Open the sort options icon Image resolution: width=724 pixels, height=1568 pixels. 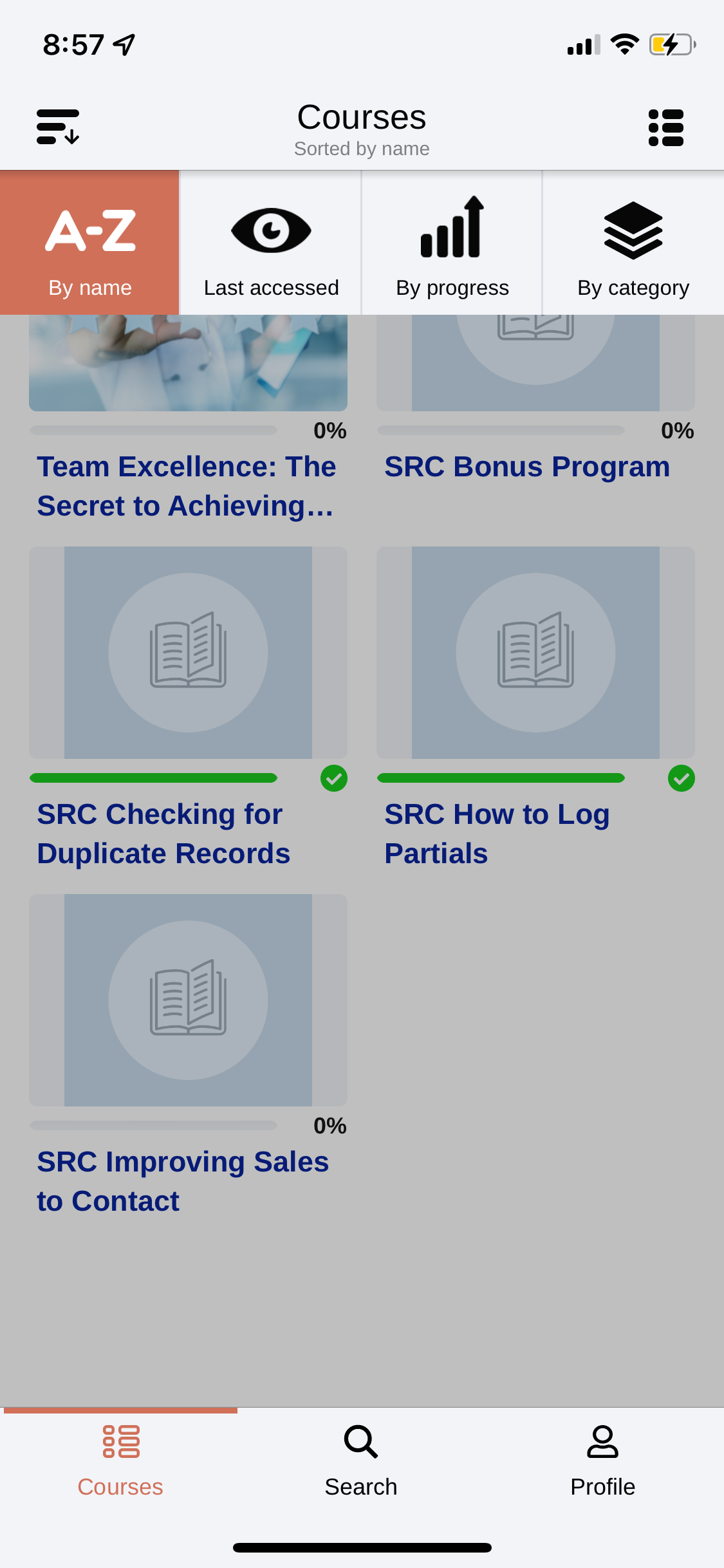coord(58,127)
